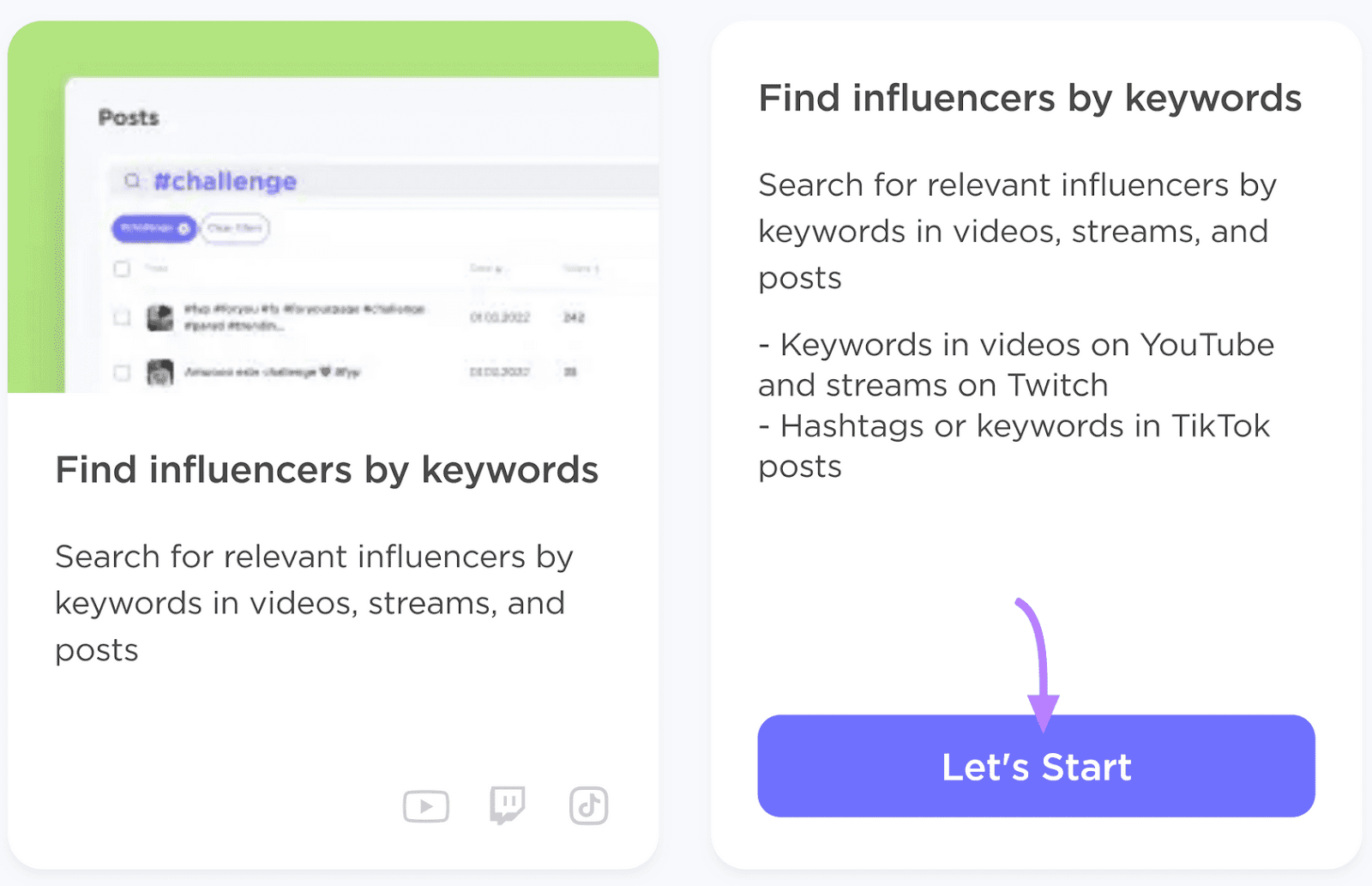Open the Posts tab heading

[128, 118]
